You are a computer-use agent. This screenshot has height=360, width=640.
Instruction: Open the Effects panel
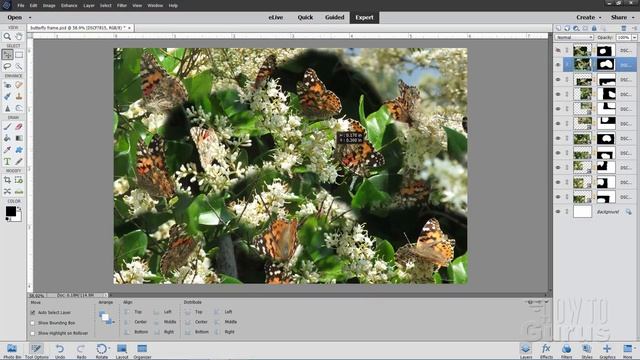546,351
